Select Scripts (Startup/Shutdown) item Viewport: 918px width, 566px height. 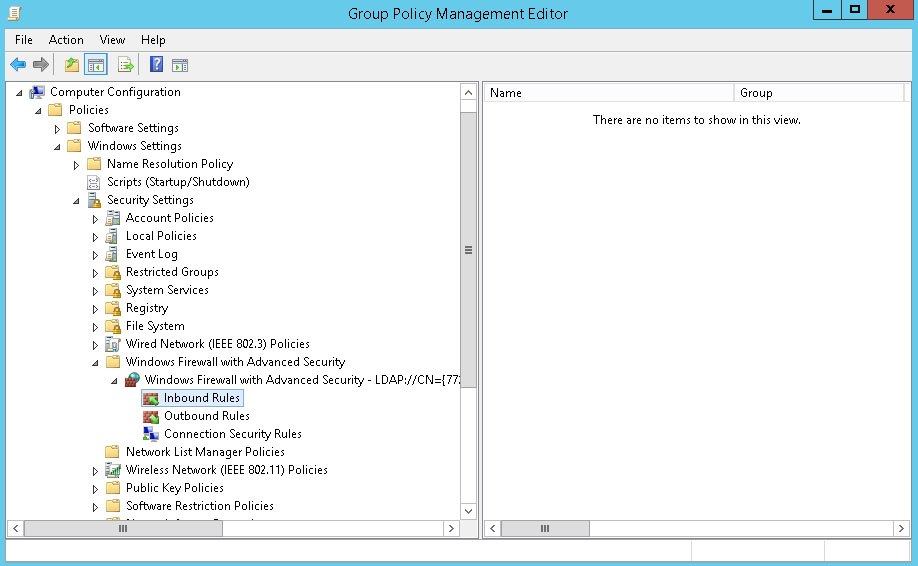178,182
